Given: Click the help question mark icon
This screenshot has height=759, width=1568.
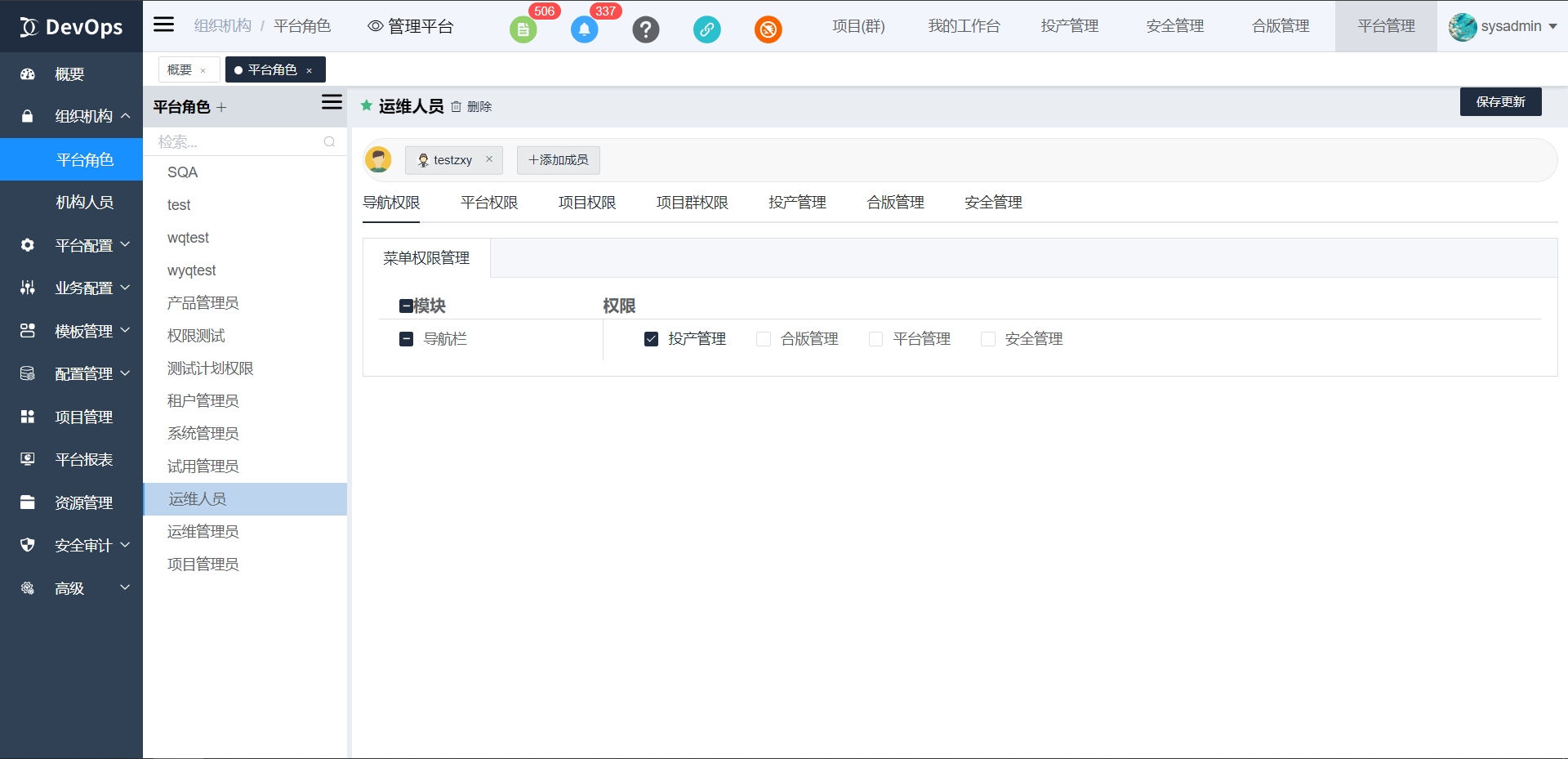Looking at the screenshot, I should click(x=645, y=30).
